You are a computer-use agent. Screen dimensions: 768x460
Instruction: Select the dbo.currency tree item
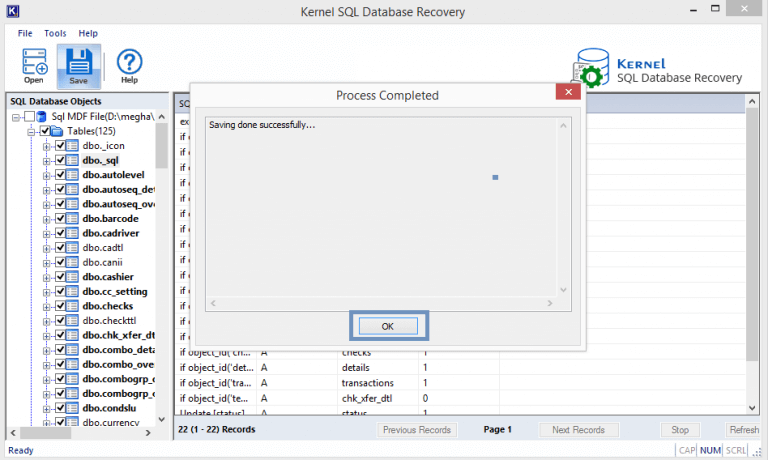click(111, 422)
